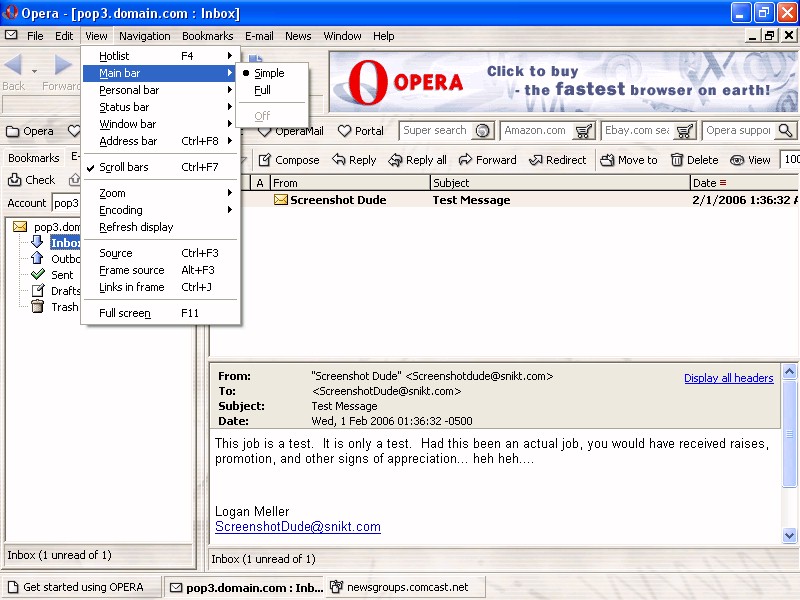
Task: Choose Full screen from View menu
Action: click(160, 313)
